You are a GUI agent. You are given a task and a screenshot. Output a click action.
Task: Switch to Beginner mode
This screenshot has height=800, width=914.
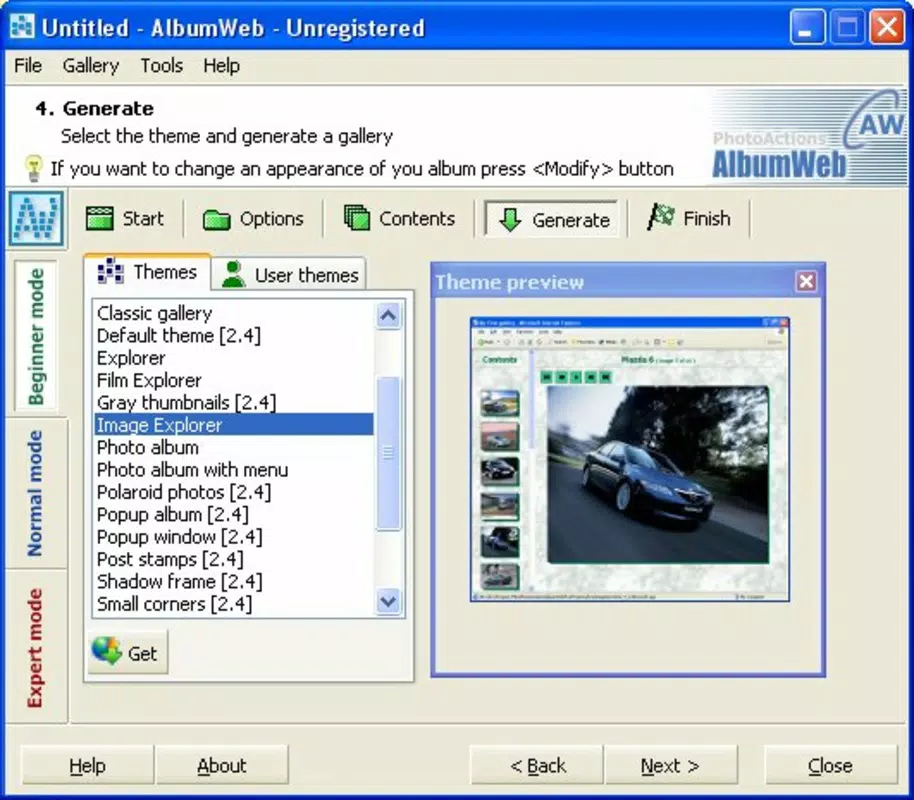pos(36,336)
